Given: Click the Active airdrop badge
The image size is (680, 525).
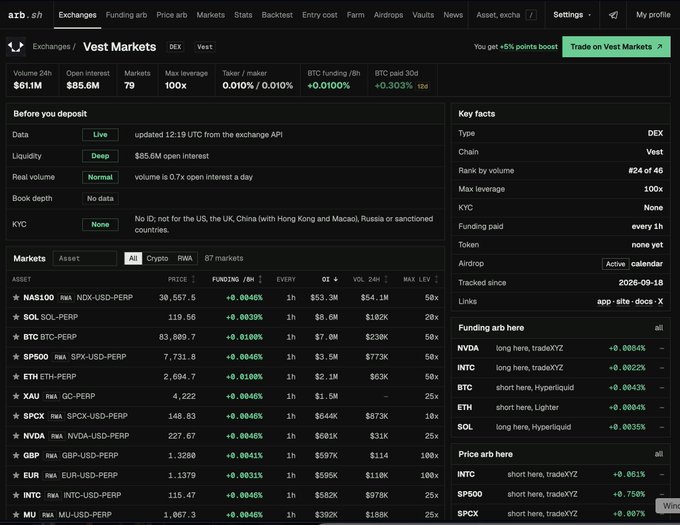Looking at the screenshot, I should (x=615, y=264).
